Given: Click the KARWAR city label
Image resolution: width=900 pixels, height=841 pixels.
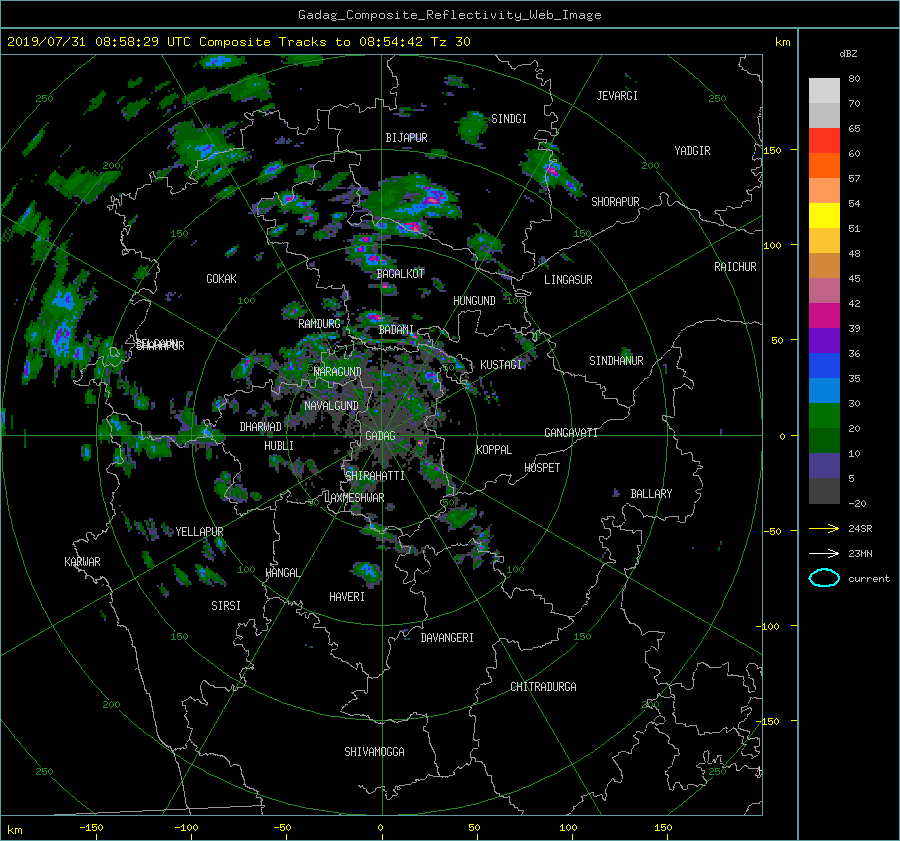Looking at the screenshot, I should tap(82, 562).
